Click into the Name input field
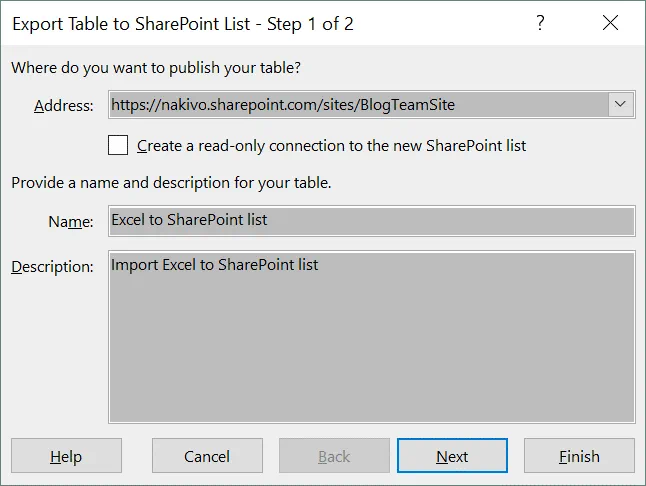The image size is (646, 486). point(371,220)
